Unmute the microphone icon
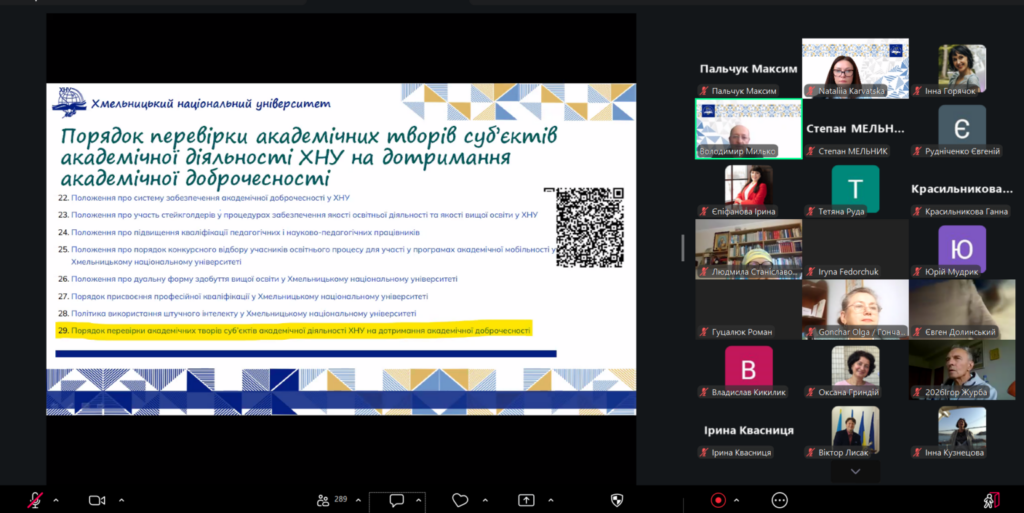1024x513 pixels. pos(35,501)
